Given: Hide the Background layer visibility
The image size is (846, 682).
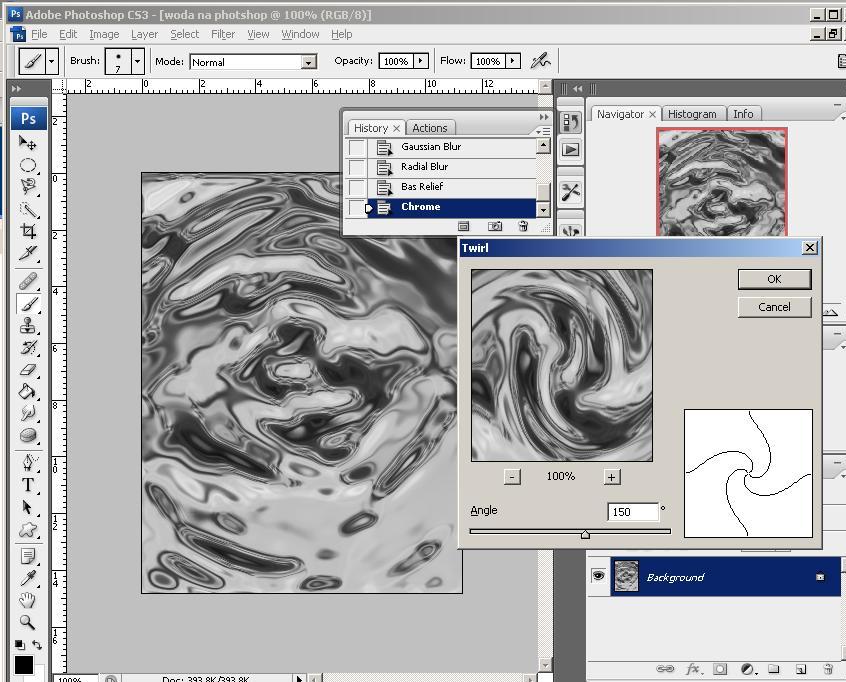Looking at the screenshot, I should (x=598, y=576).
